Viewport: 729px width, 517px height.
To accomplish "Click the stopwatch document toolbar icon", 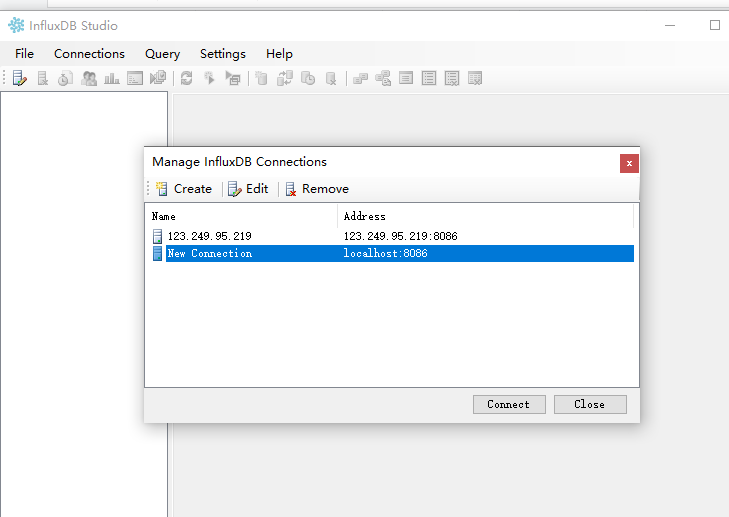I will click(66, 78).
